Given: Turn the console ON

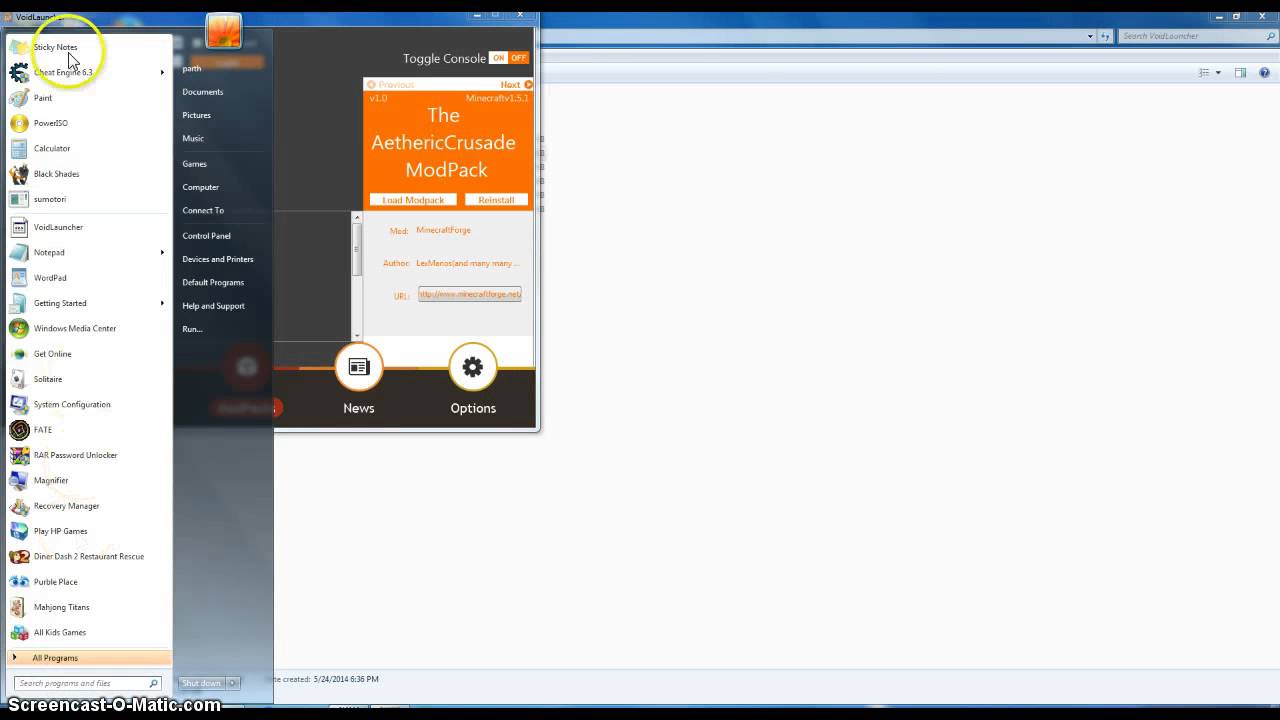Looking at the screenshot, I should pyautogui.click(x=498, y=58).
